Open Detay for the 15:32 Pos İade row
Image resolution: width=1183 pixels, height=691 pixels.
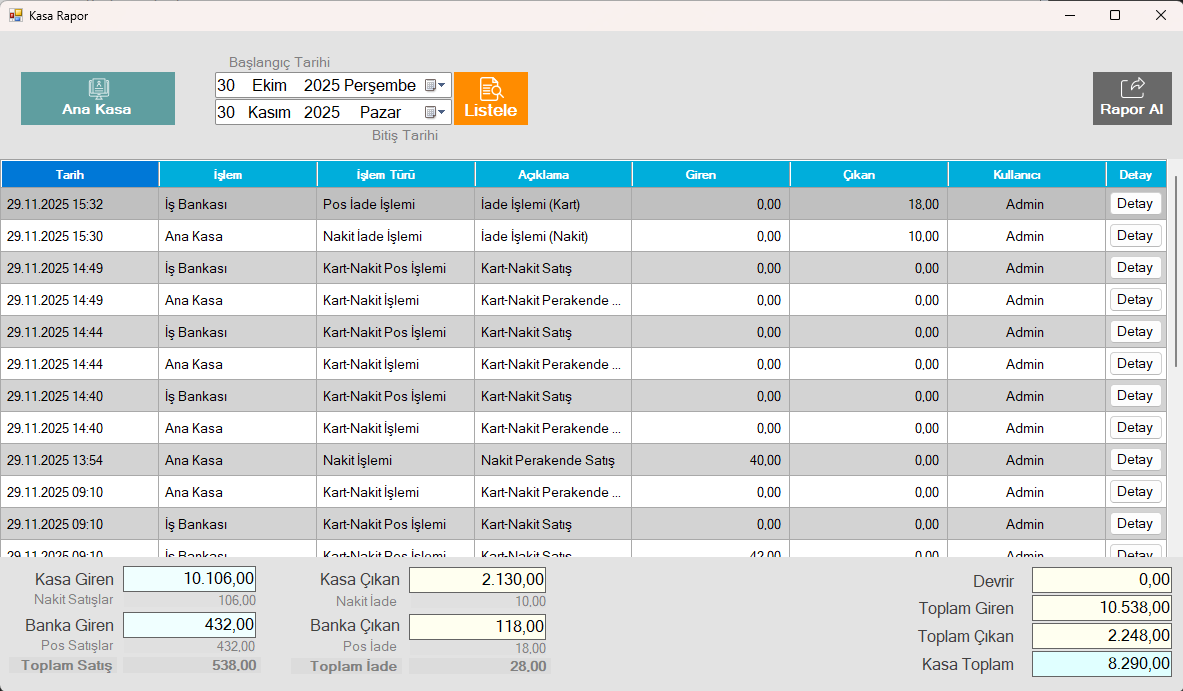[1135, 204]
